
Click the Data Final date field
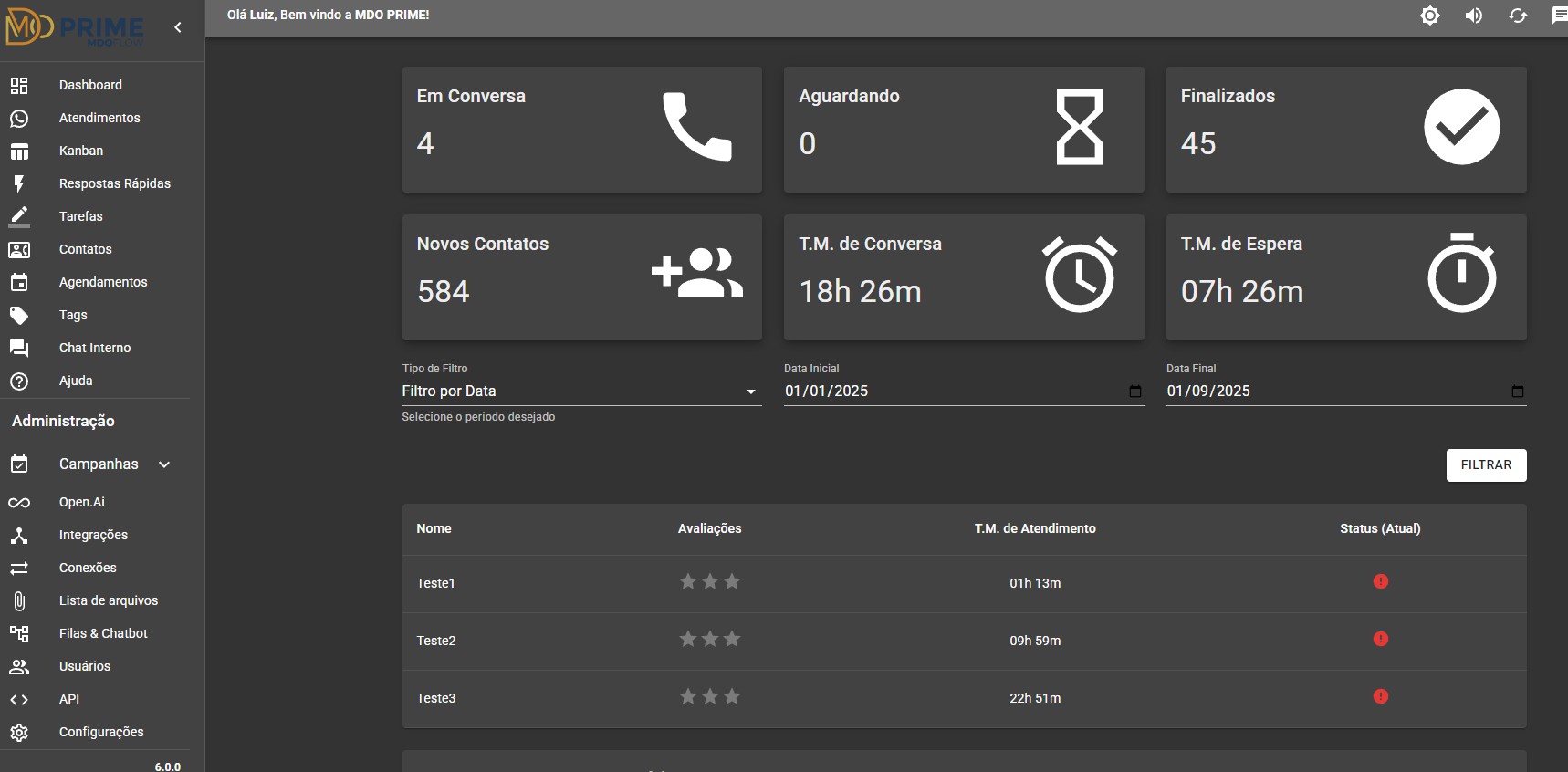click(x=1346, y=391)
